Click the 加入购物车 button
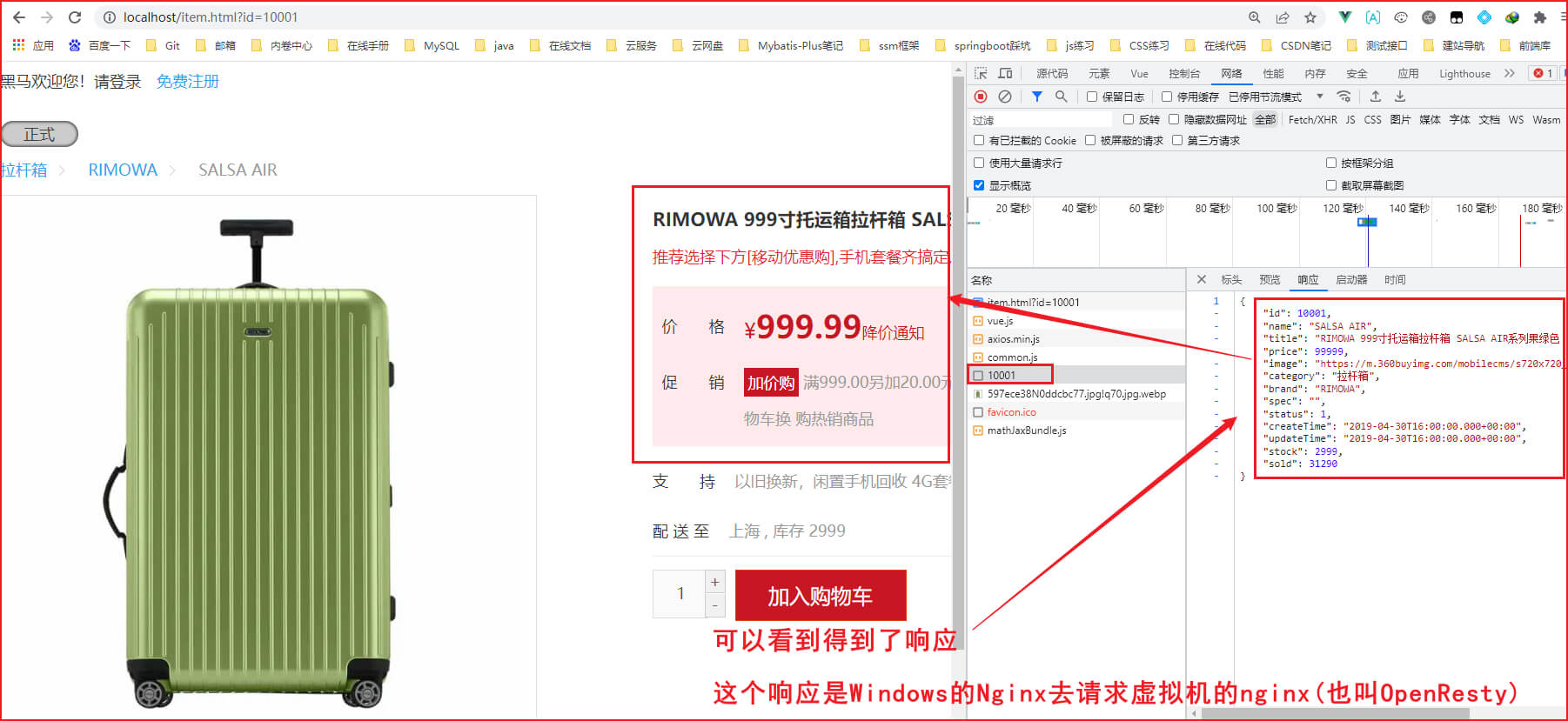This screenshot has height=721, width=1568. pos(821,596)
